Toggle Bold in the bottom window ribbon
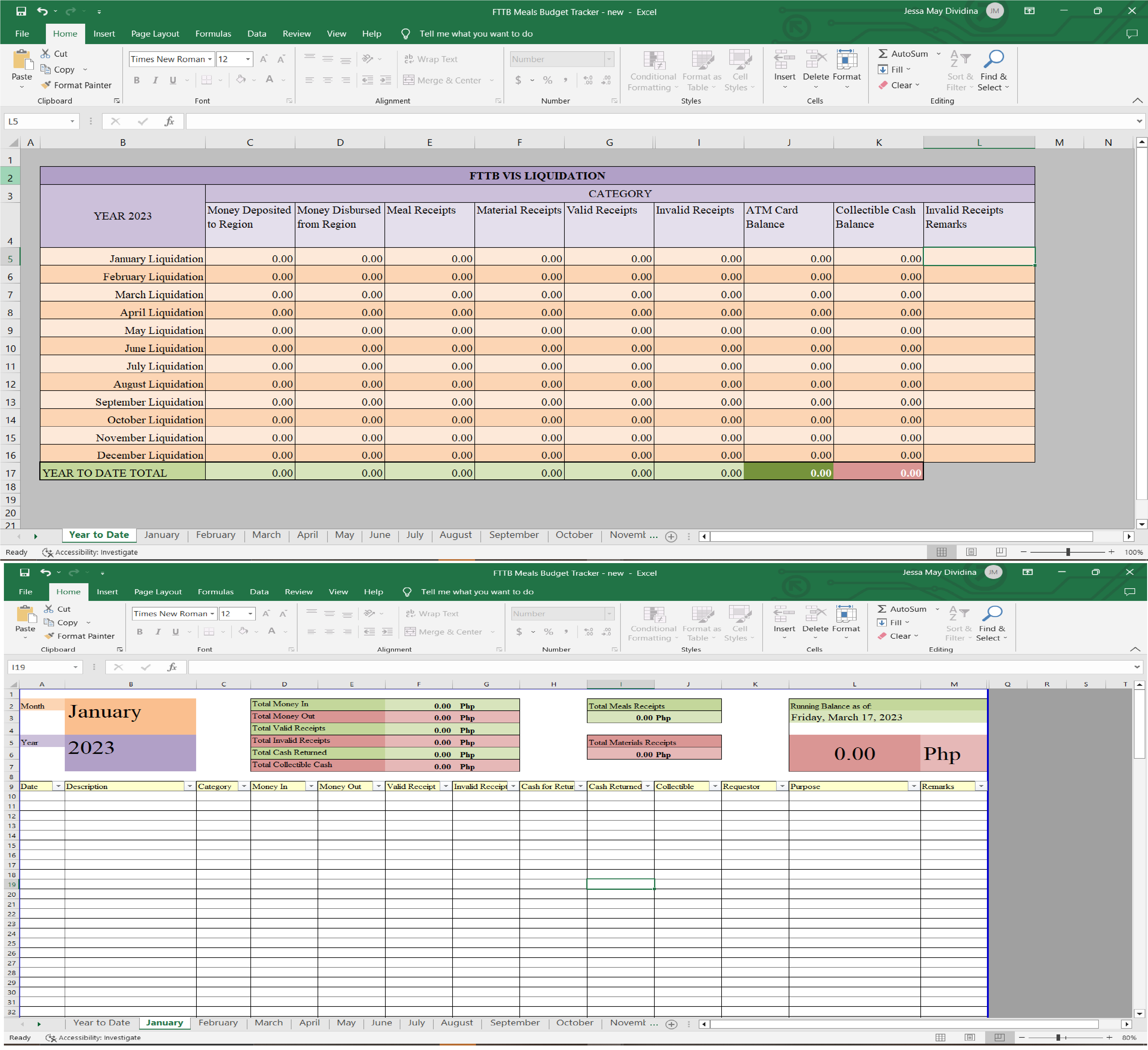The width and height of the screenshot is (1148, 1050). (139, 631)
